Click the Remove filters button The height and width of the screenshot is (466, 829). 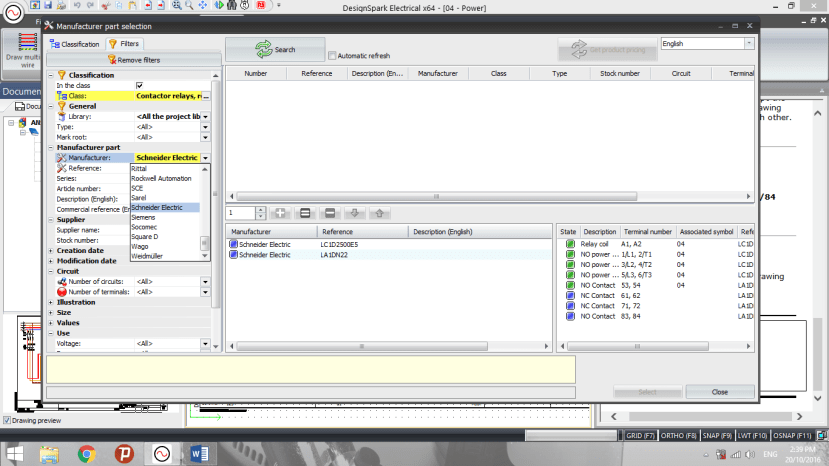(133, 60)
